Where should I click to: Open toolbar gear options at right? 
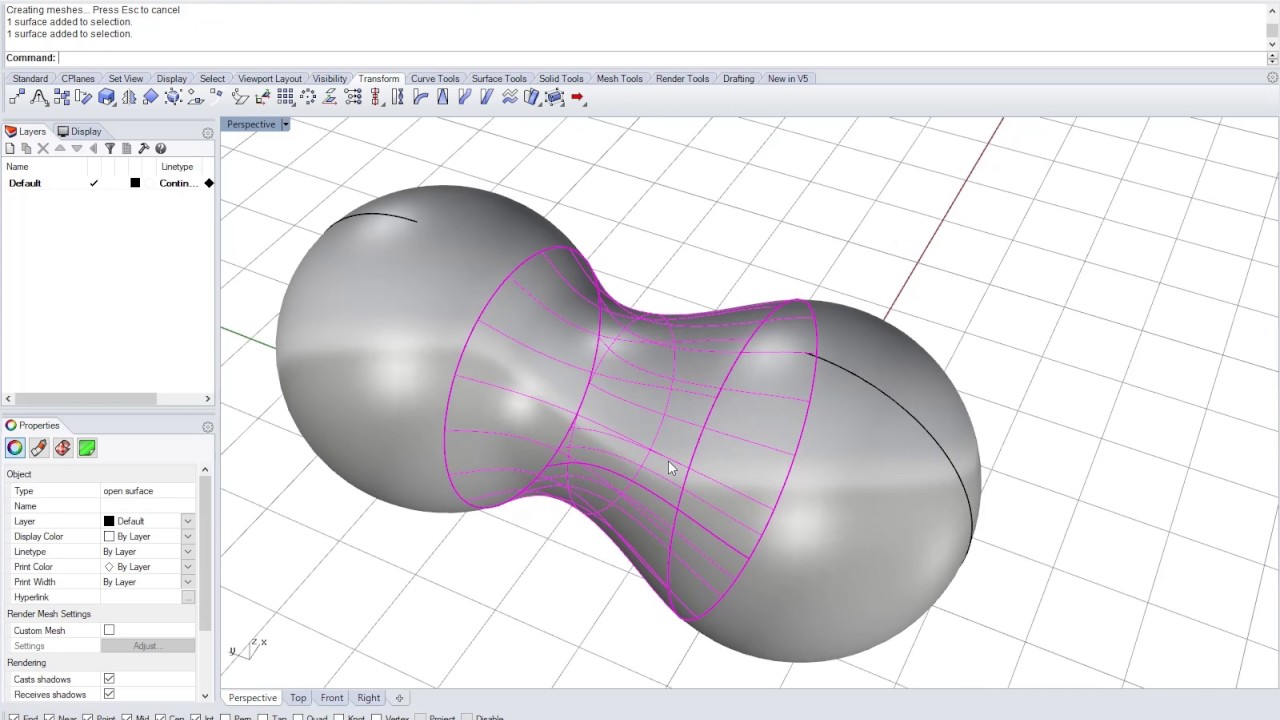pyautogui.click(x=1272, y=78)
